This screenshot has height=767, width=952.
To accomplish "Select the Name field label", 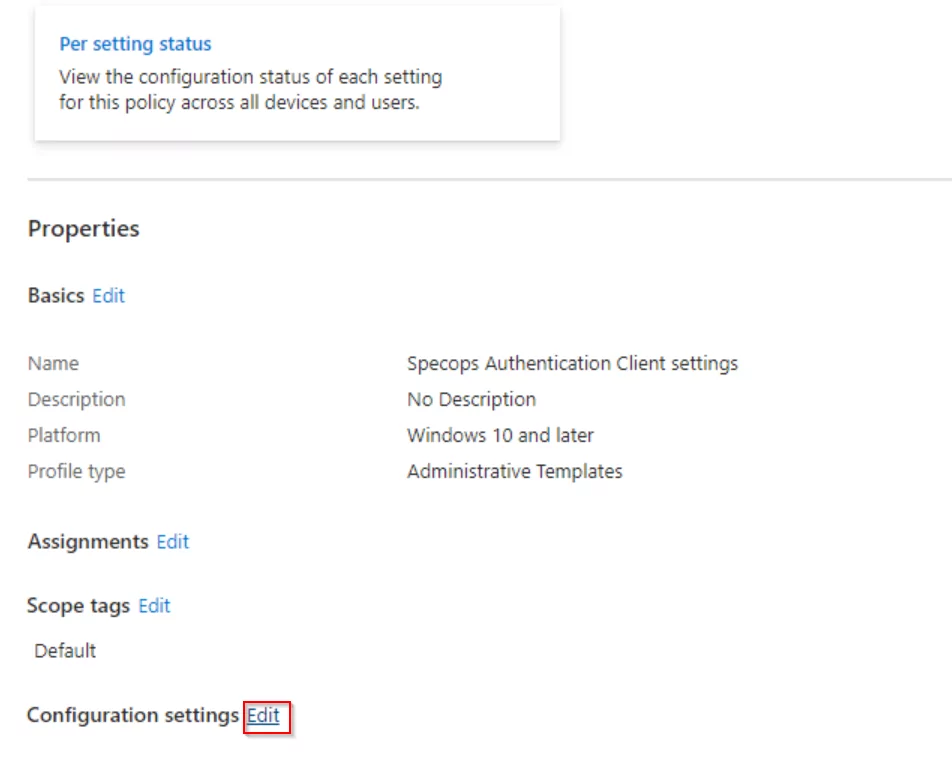I will pyautogui.click(x=53, y=363).
